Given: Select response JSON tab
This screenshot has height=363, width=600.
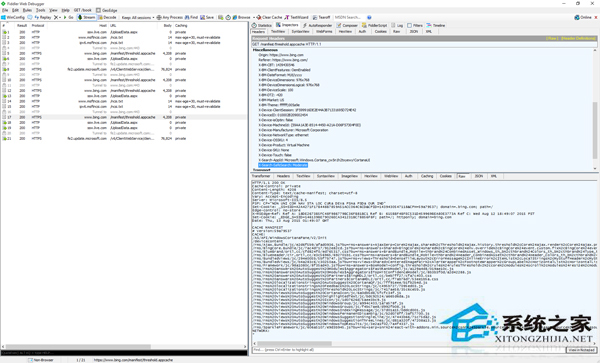Looking at the screenshot, I should point(479,176).
